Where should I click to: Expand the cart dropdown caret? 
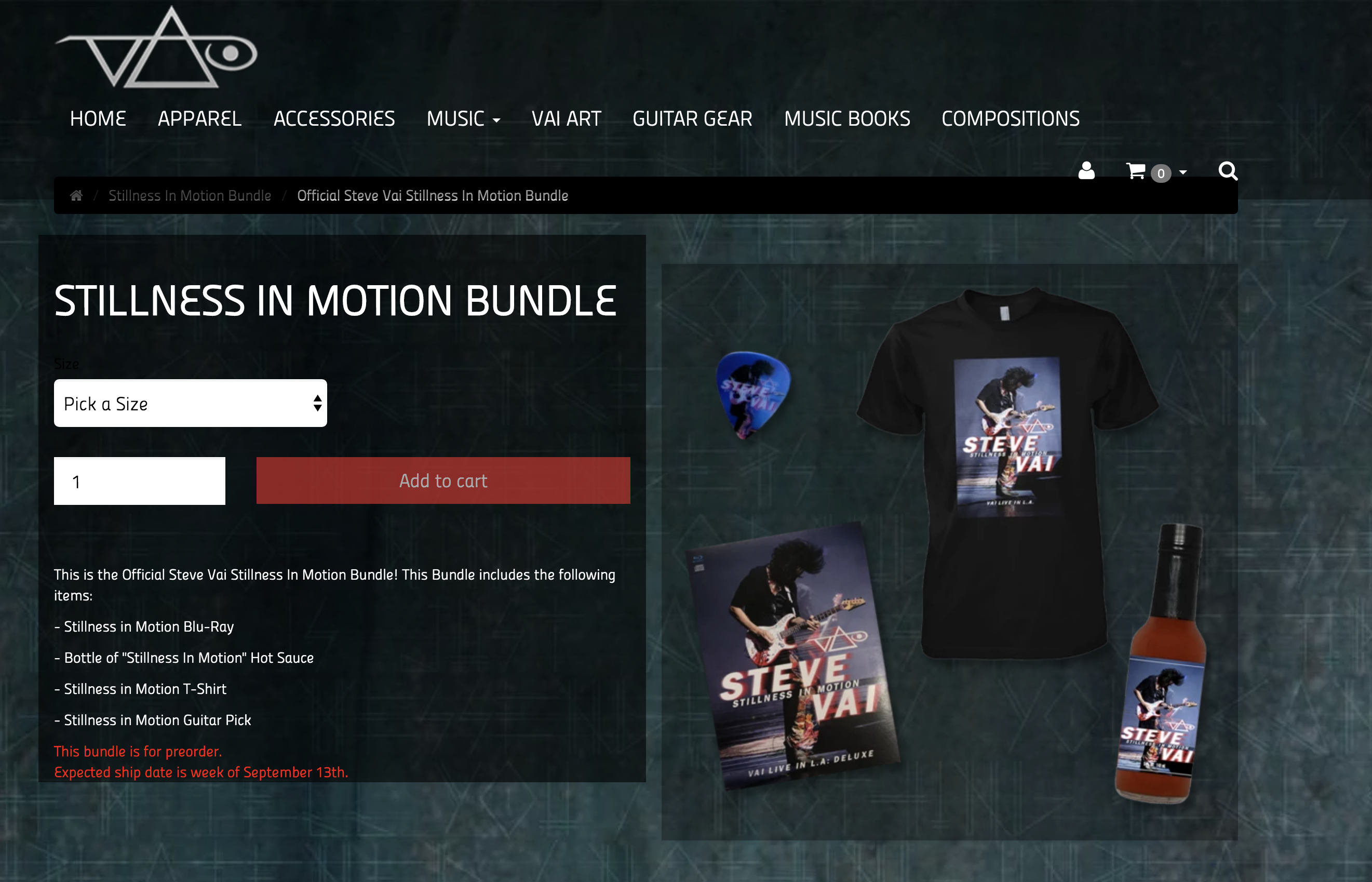coord(1183,172)
